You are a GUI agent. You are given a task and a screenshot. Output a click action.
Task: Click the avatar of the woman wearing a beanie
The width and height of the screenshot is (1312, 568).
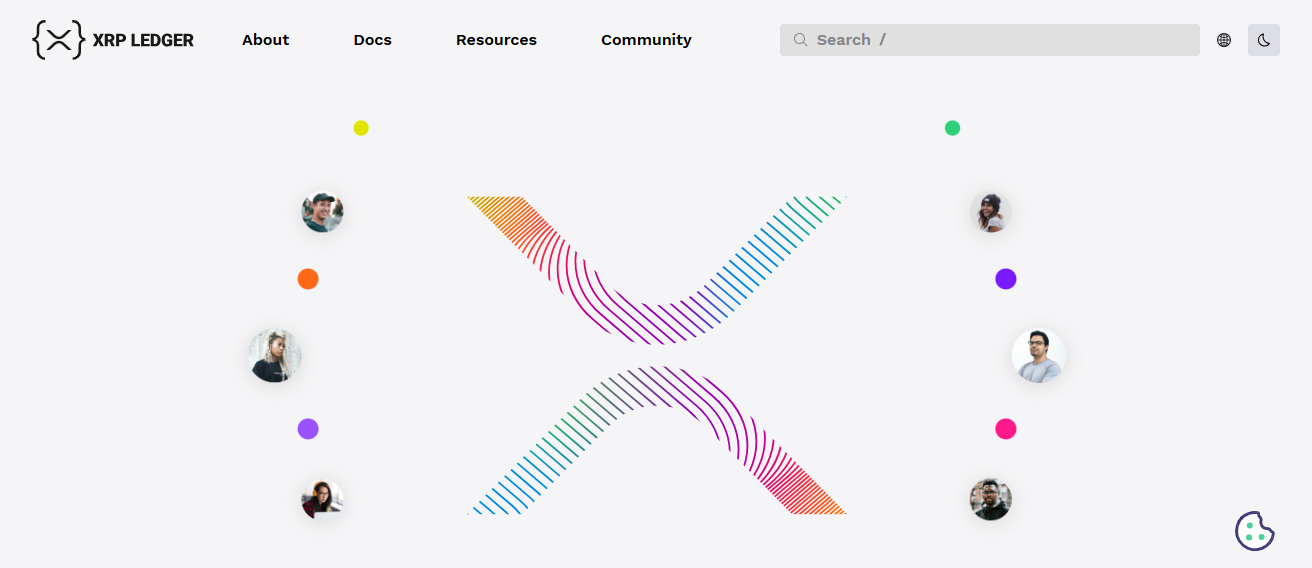tap(990, 213)
